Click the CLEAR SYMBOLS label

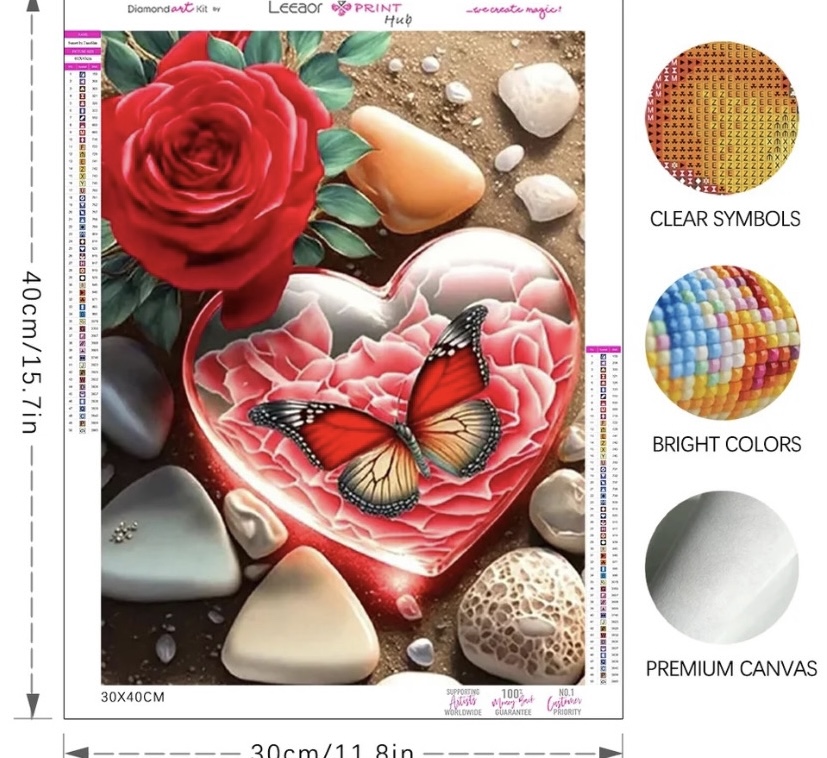pyautogui.click(x=725, y=219)
